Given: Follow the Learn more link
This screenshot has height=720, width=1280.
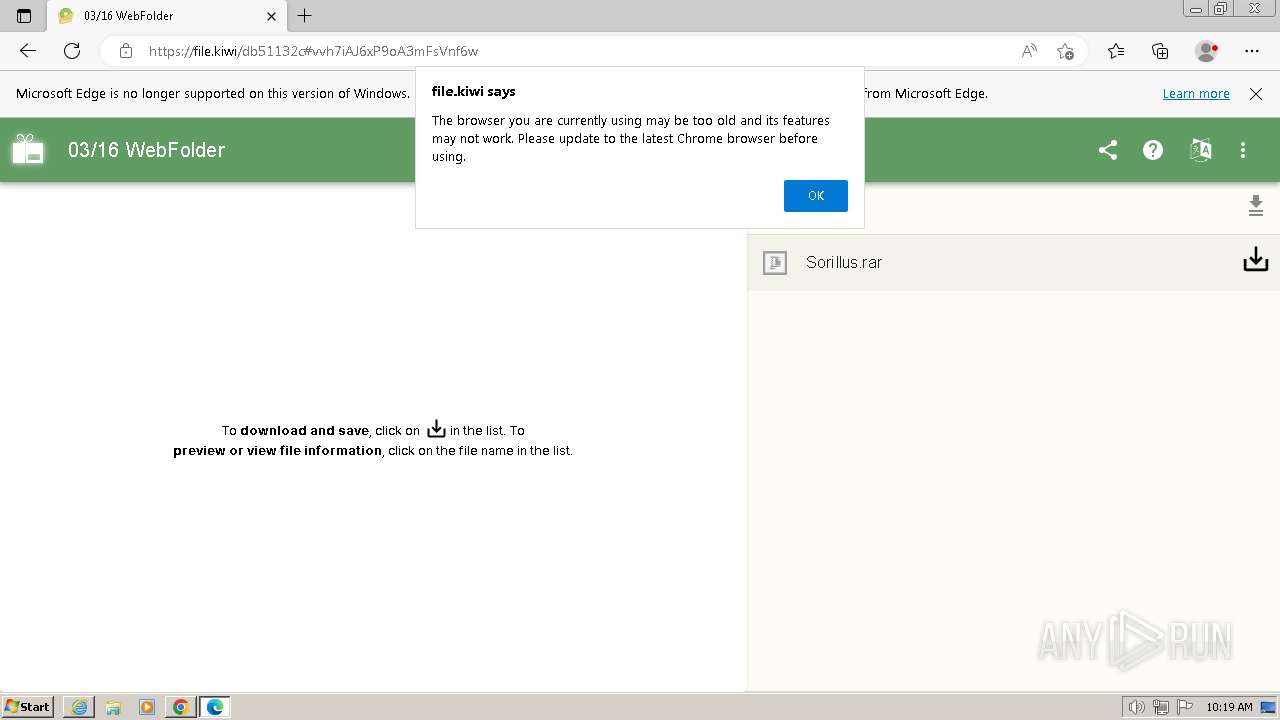Looking at the screenshot, I should click(x=1196, y=93).
